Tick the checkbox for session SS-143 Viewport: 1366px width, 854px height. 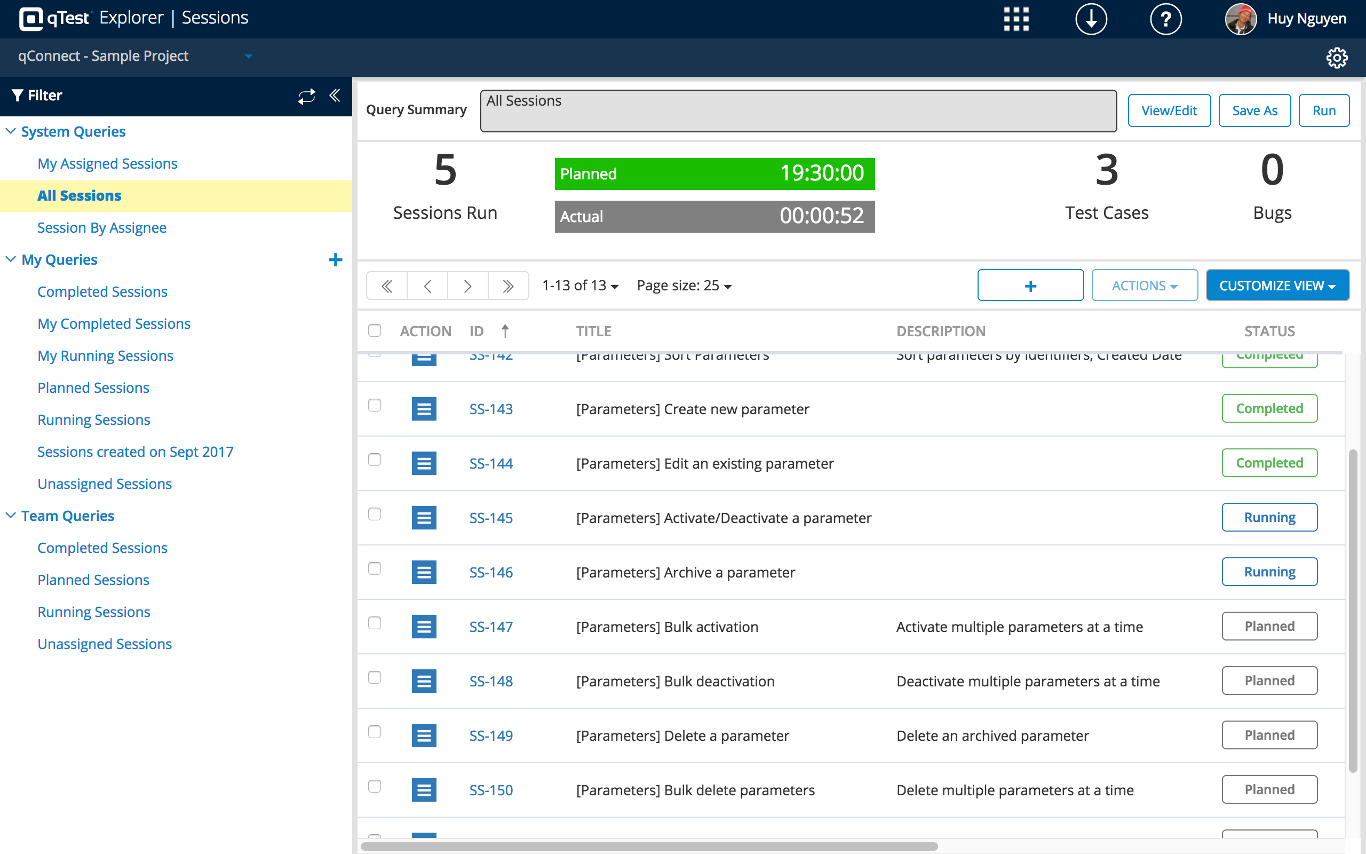point(375,406)
